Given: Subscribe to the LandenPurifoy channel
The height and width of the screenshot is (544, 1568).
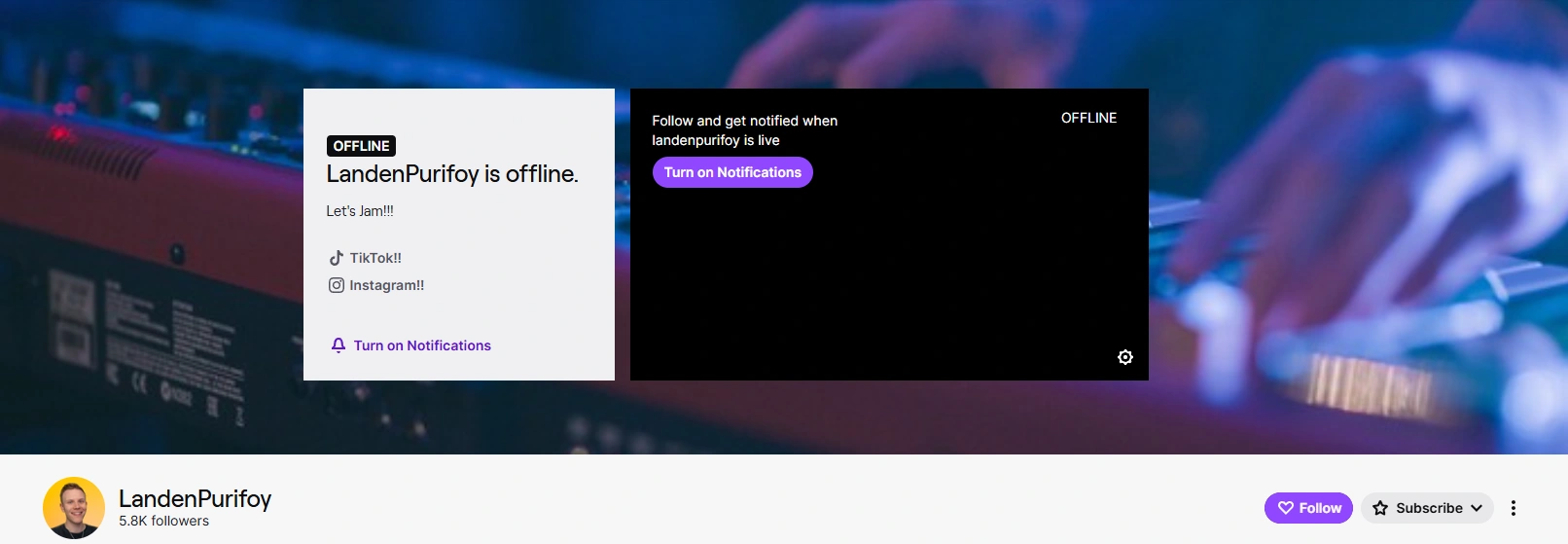Looking at the screenshot, I should pos(1427,508).
